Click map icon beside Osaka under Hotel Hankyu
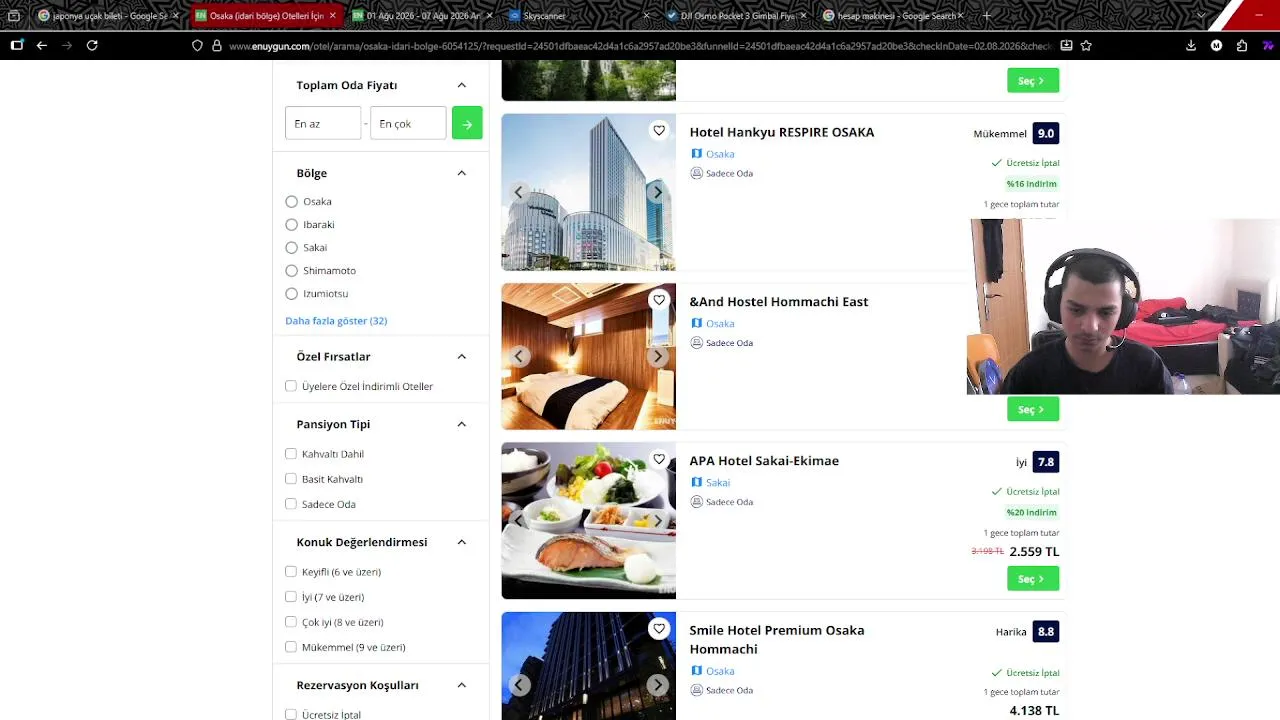This screenshot has width=1280, height=720. pyautogui.click(x=696, y=153)
